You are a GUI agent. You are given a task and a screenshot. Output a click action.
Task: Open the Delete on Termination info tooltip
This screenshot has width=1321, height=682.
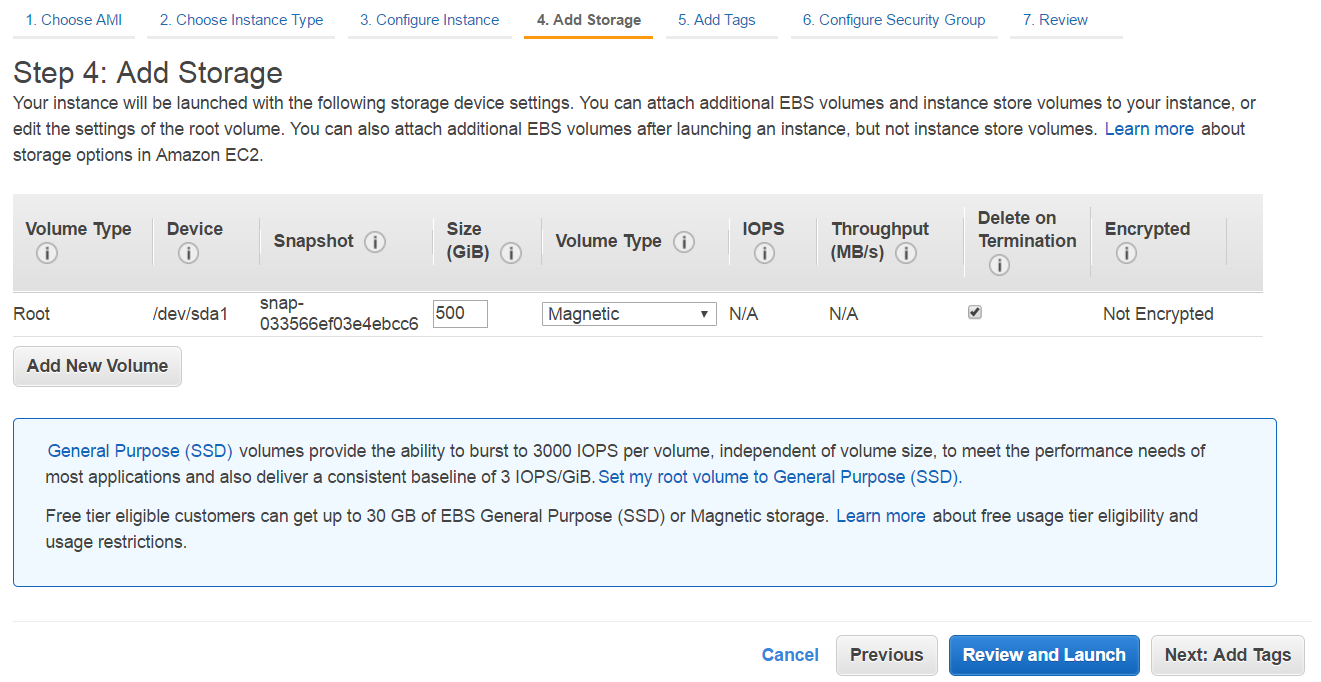(x=999, y=265)
